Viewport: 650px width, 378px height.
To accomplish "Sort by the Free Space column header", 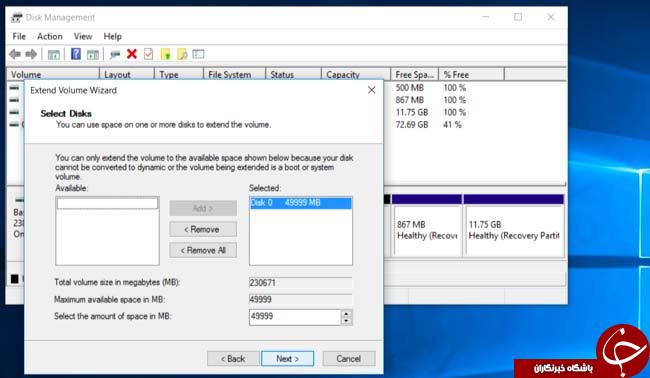I will (x=415, y=75).
